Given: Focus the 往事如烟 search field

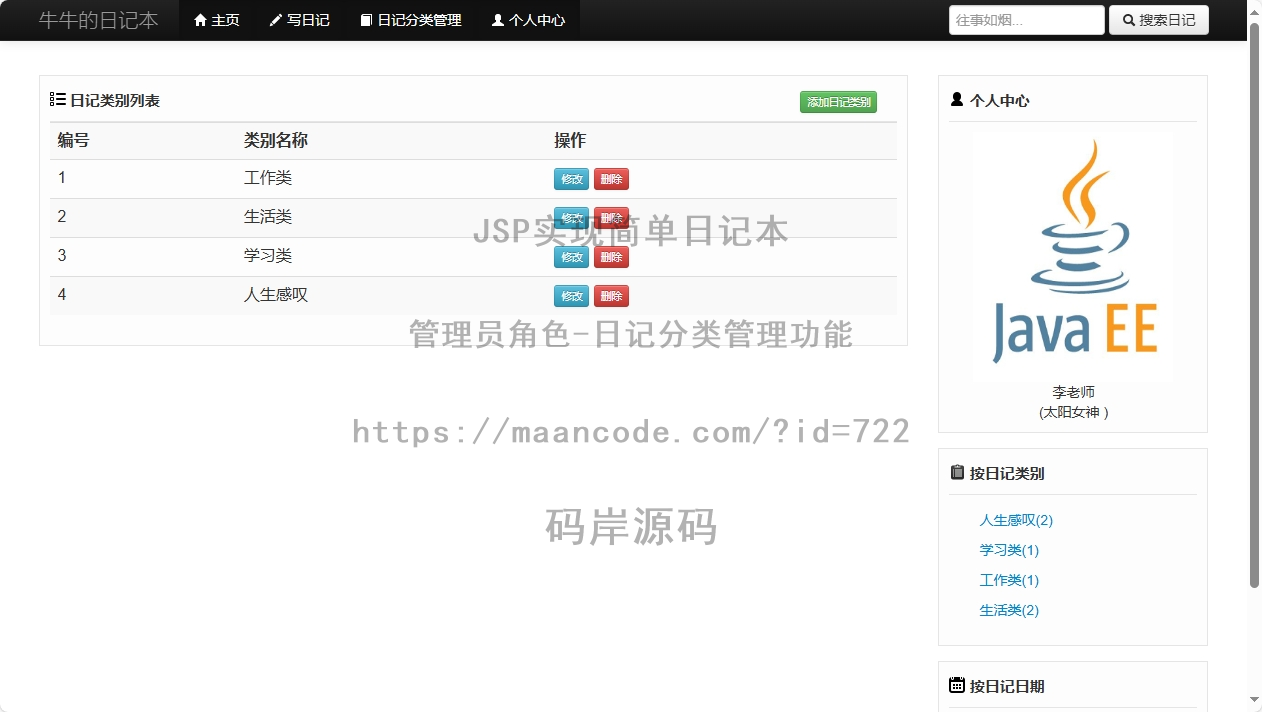Looking at the screenshot, I should (x=1026, y=20).
